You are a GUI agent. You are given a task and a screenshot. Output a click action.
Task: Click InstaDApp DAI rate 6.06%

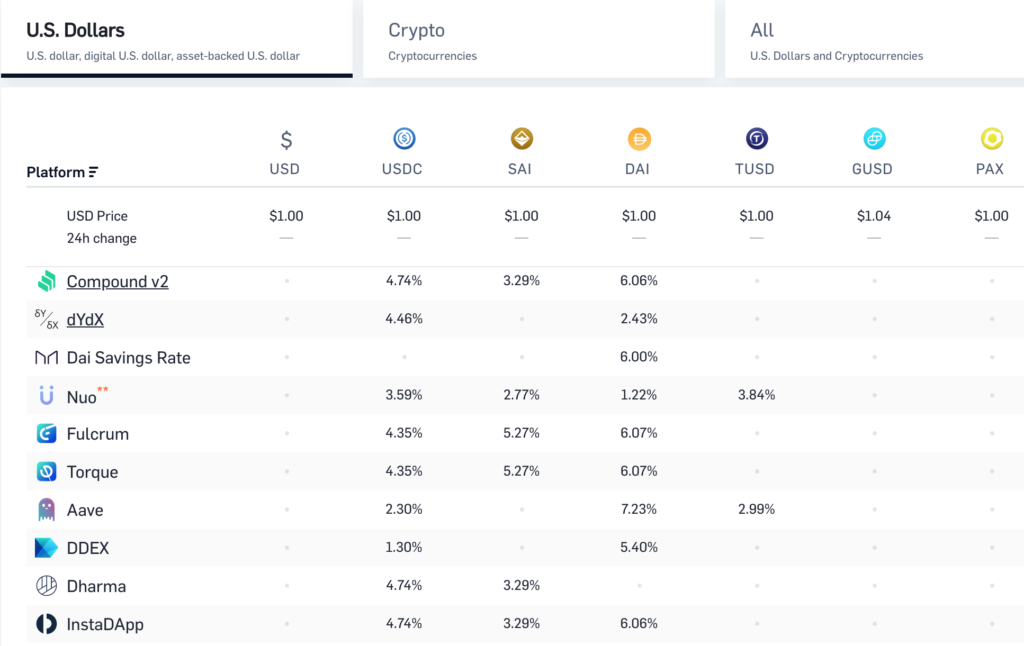pyautogui.click(x=639, y=623)
